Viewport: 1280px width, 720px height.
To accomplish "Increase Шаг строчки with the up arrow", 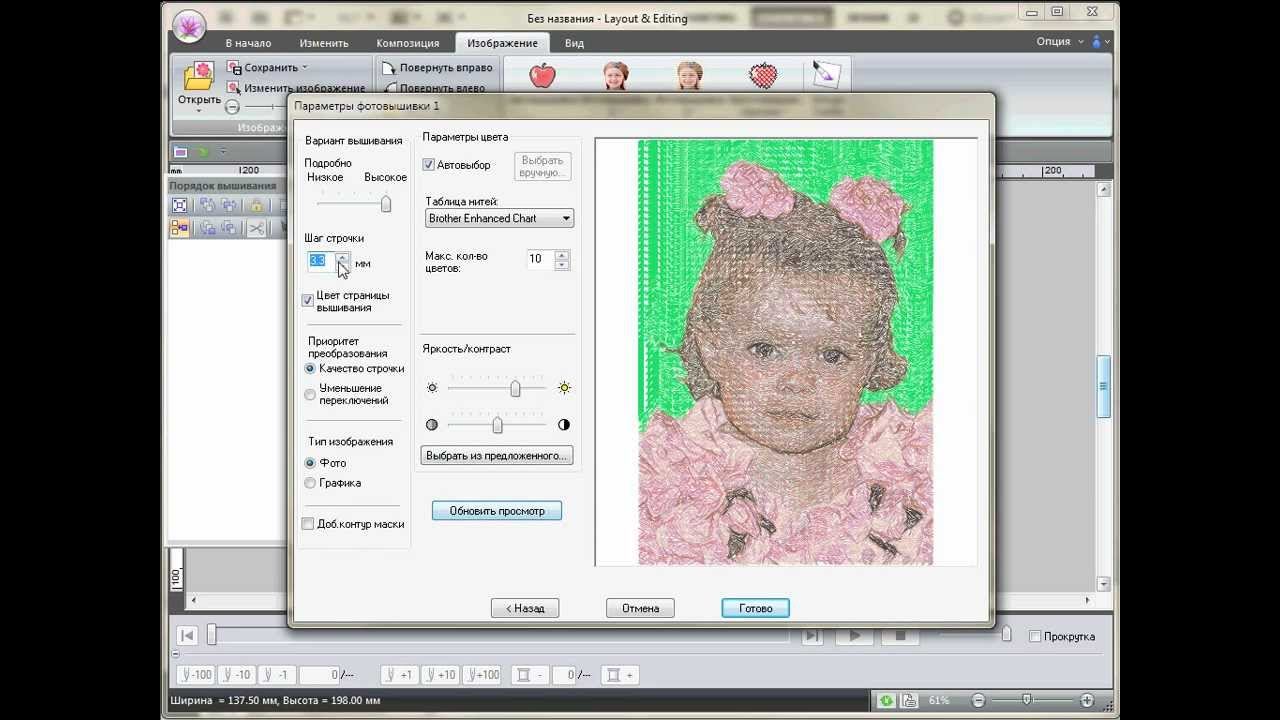I will [343, 256].
